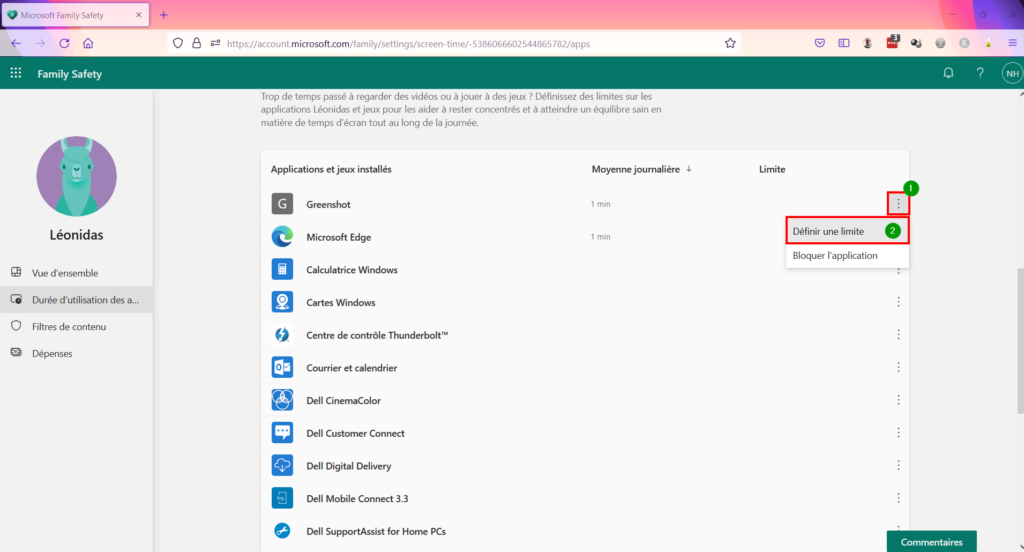Open the Pocket save icon in toolbar
This screenshot has height=552, width=1024.
pyautogui.click(x=820, y=43)
